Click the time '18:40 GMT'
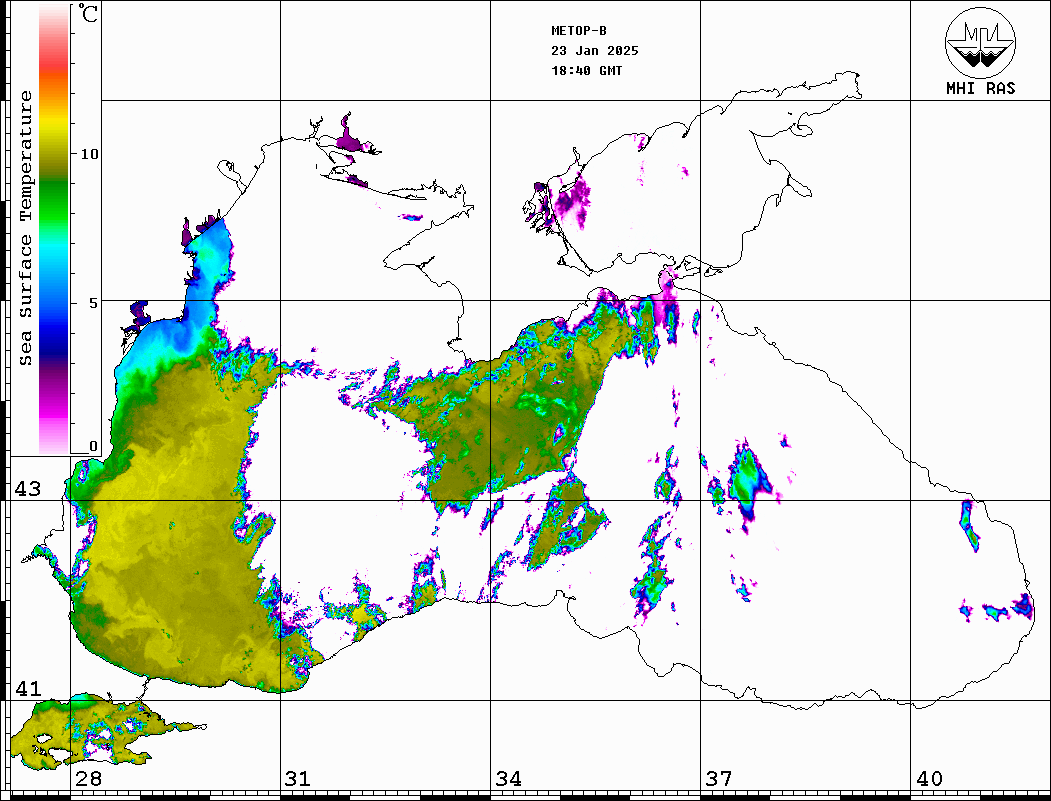 (x=586, y=71)
